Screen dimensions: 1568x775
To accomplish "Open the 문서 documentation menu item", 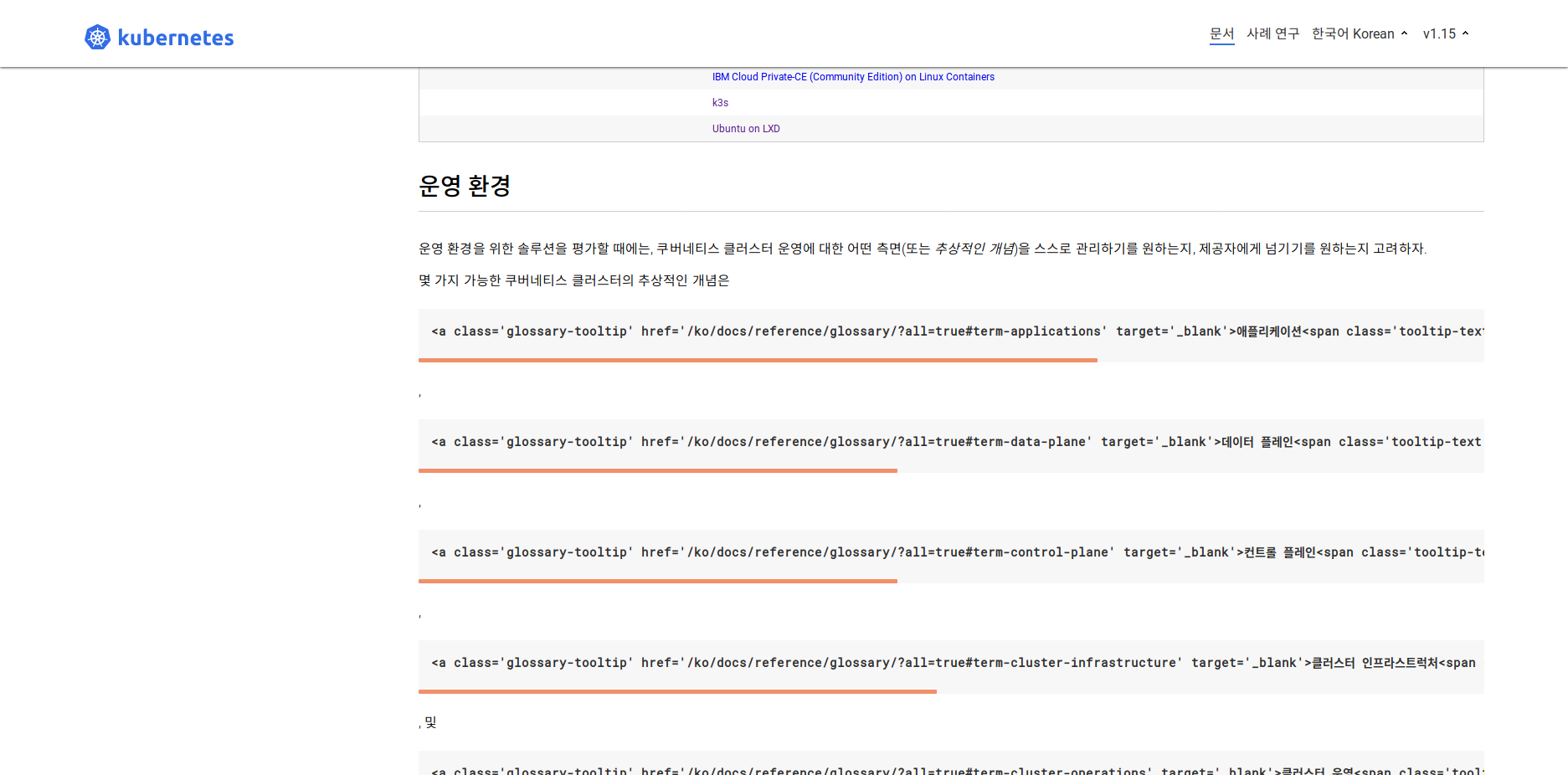I will tap(1222, 33).
